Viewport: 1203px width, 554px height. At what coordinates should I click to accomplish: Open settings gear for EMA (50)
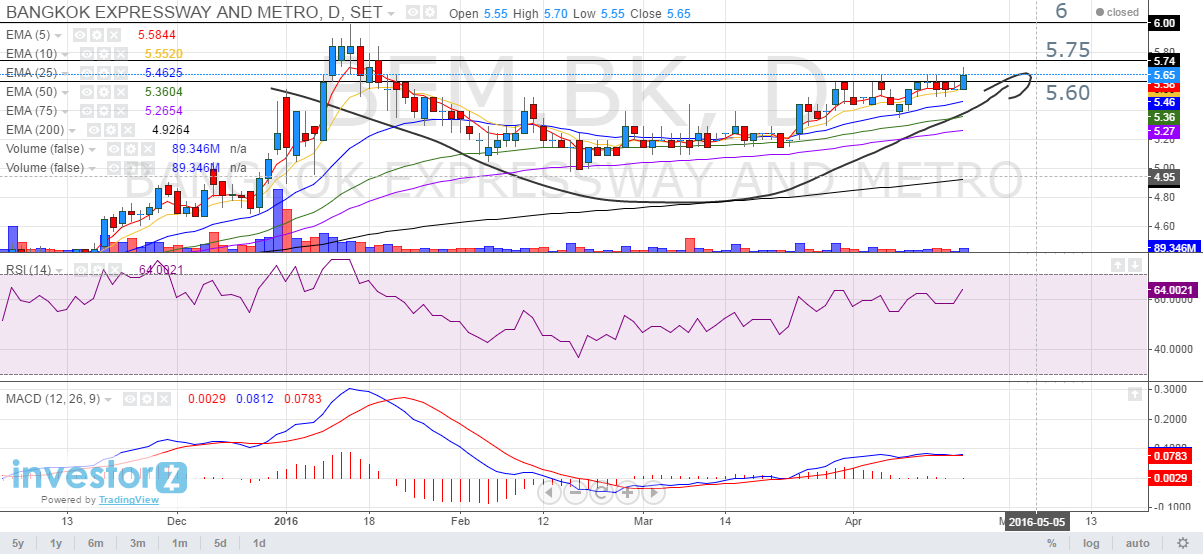[104, 92]
